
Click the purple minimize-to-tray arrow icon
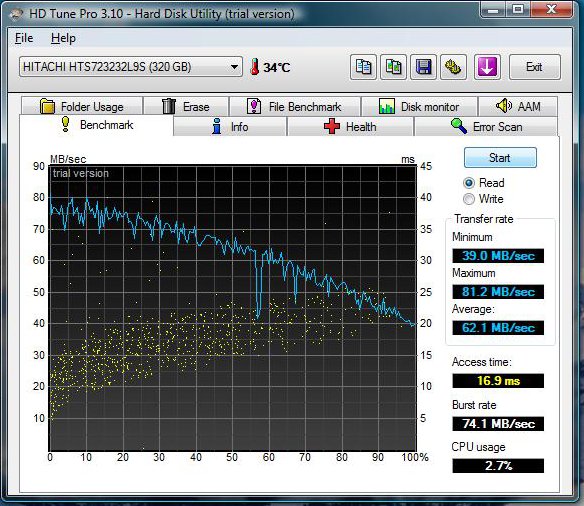[487, 67]
